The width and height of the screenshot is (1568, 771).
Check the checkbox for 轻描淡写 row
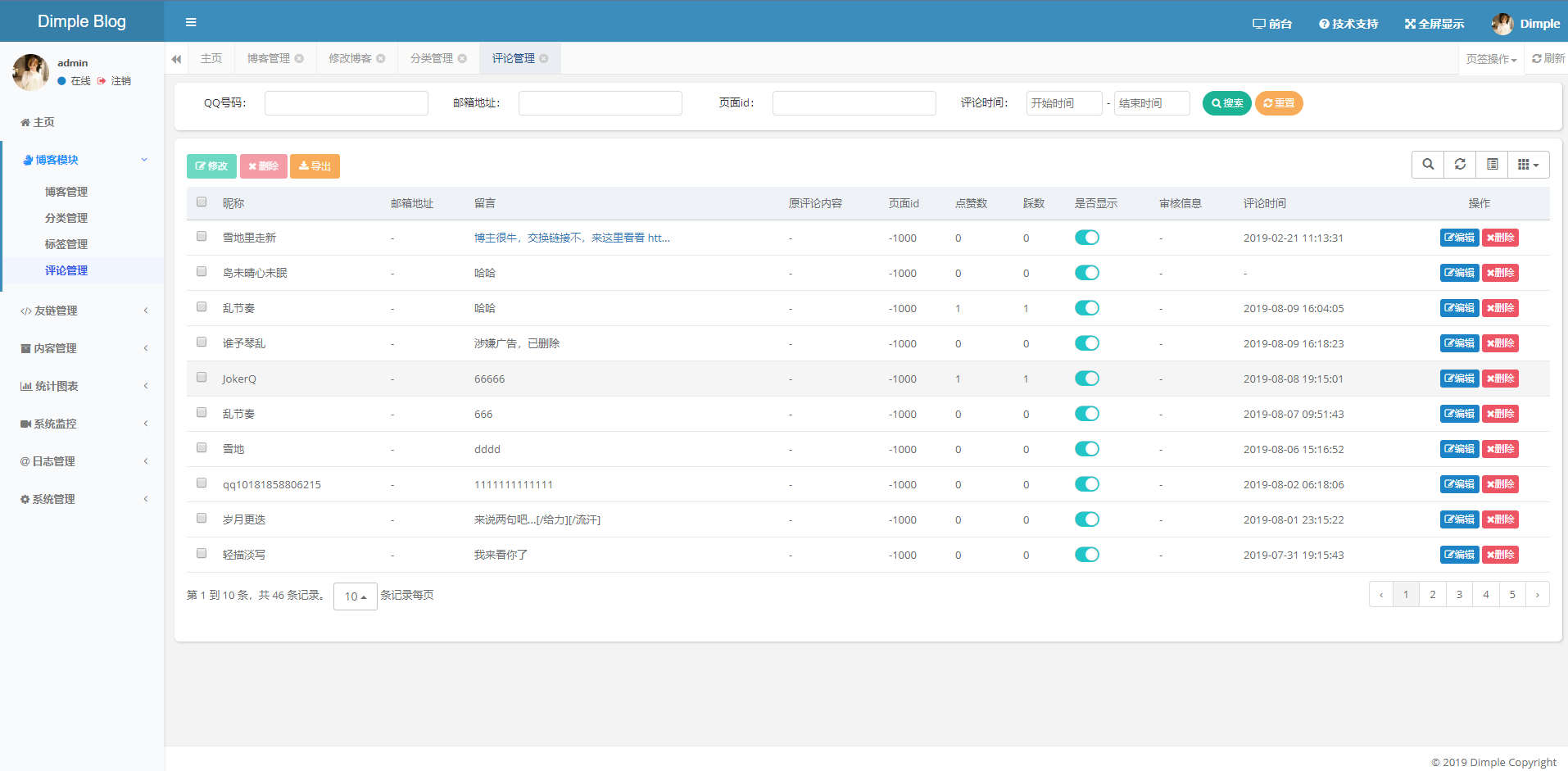202,553
